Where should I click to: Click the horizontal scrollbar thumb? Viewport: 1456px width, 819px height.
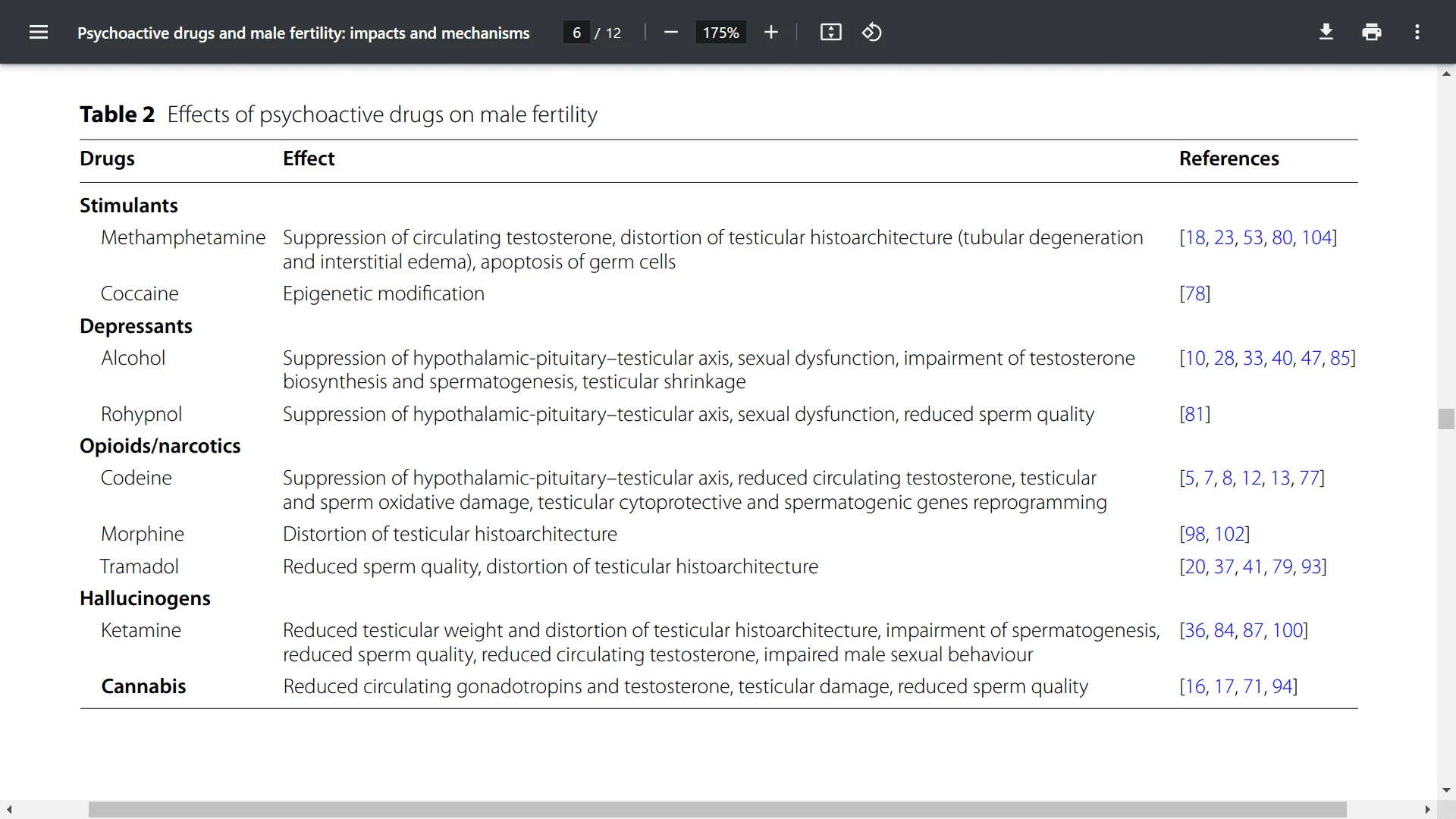(x=717, y=810)
